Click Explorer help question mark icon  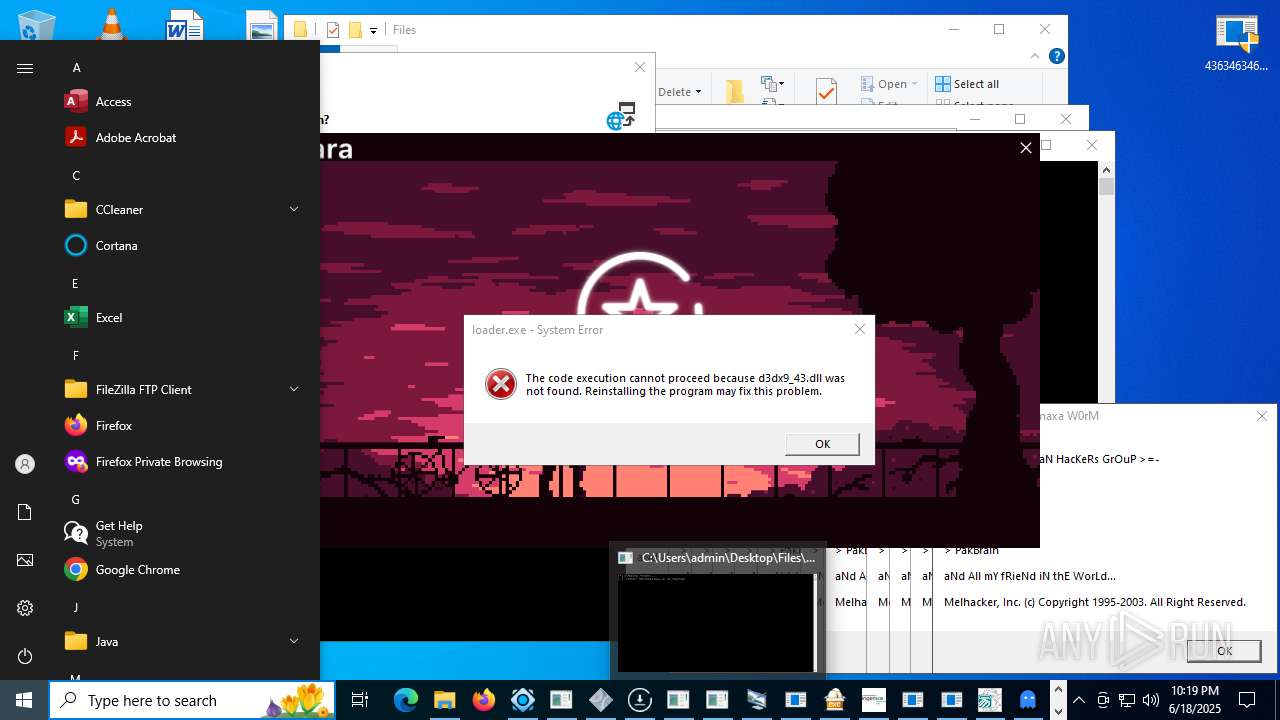tap(1056, 57)
